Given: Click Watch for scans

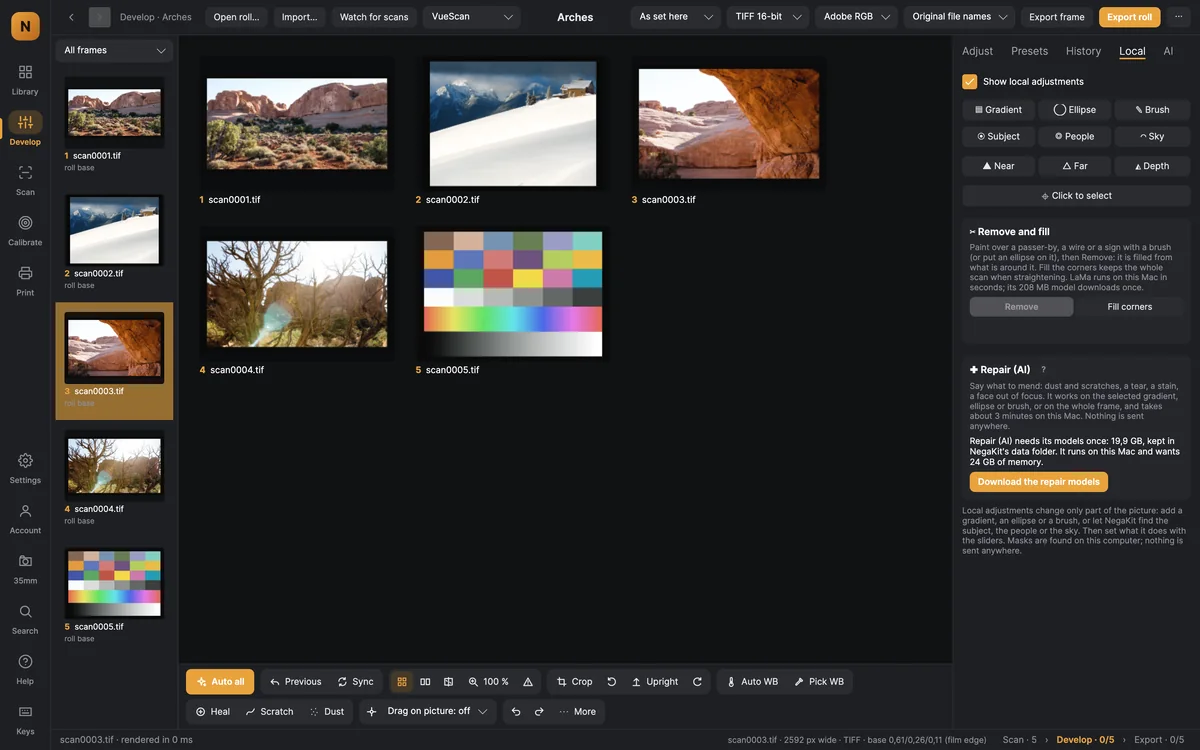Looking at the screenshot, I should (x=374, y=17).
